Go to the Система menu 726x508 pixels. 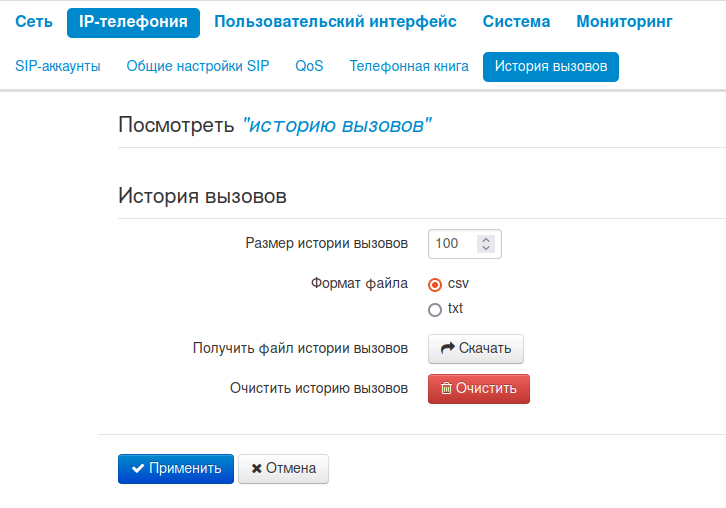[x=516, y=21]
